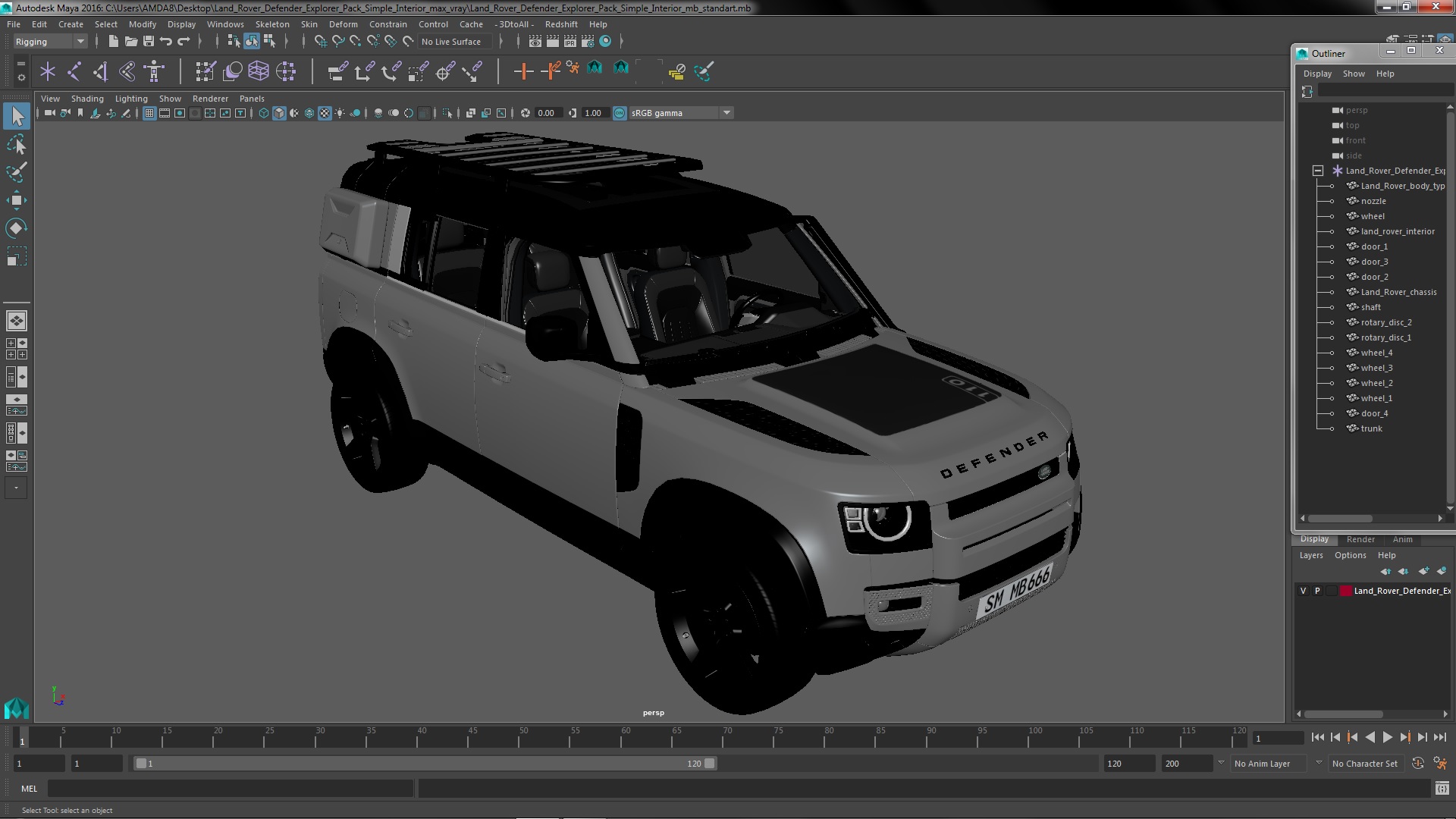Open the Outliner Display menu
The image size is (1456, 819).
tap(1317, 74)
